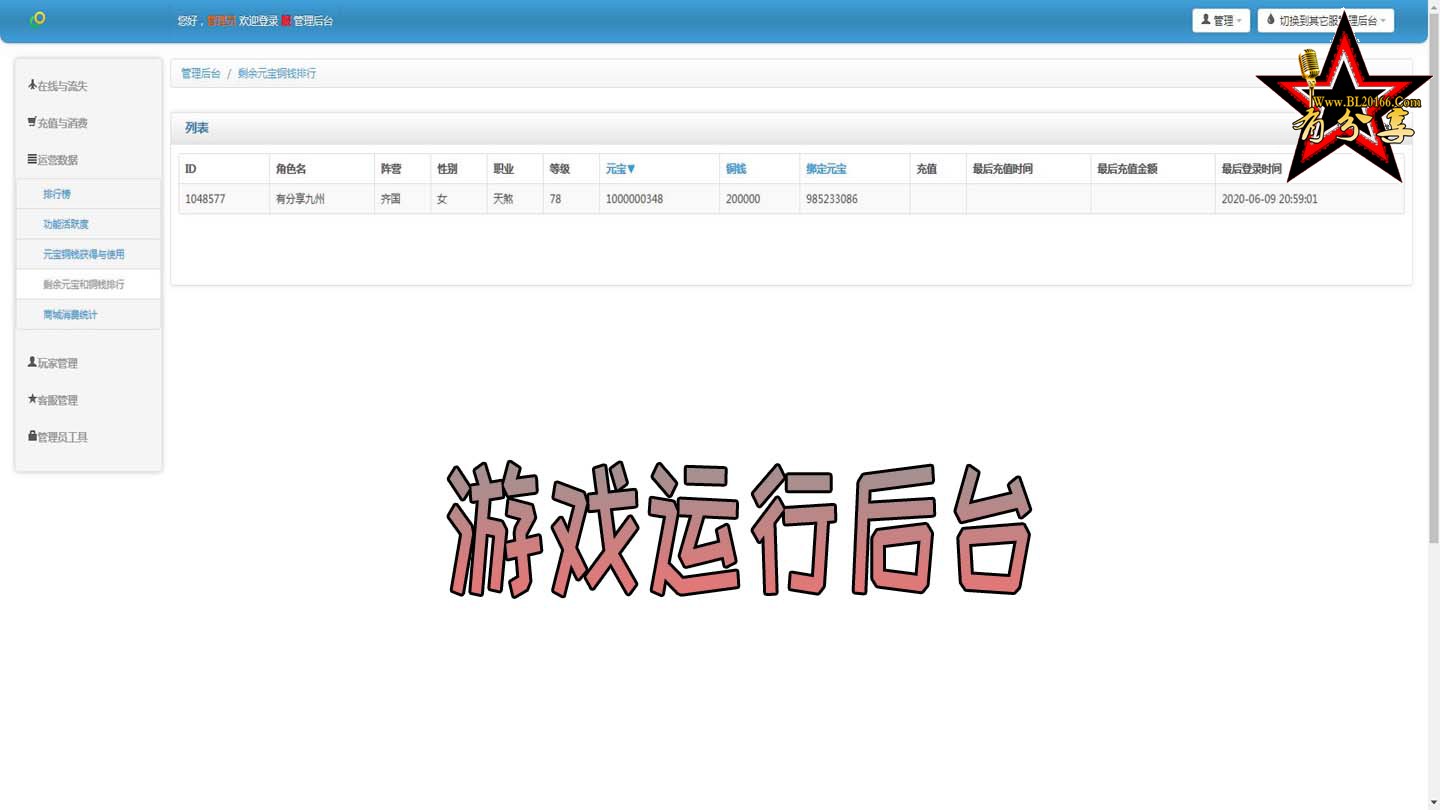Select the online/churn icon in sidebar

click(32, 86)
